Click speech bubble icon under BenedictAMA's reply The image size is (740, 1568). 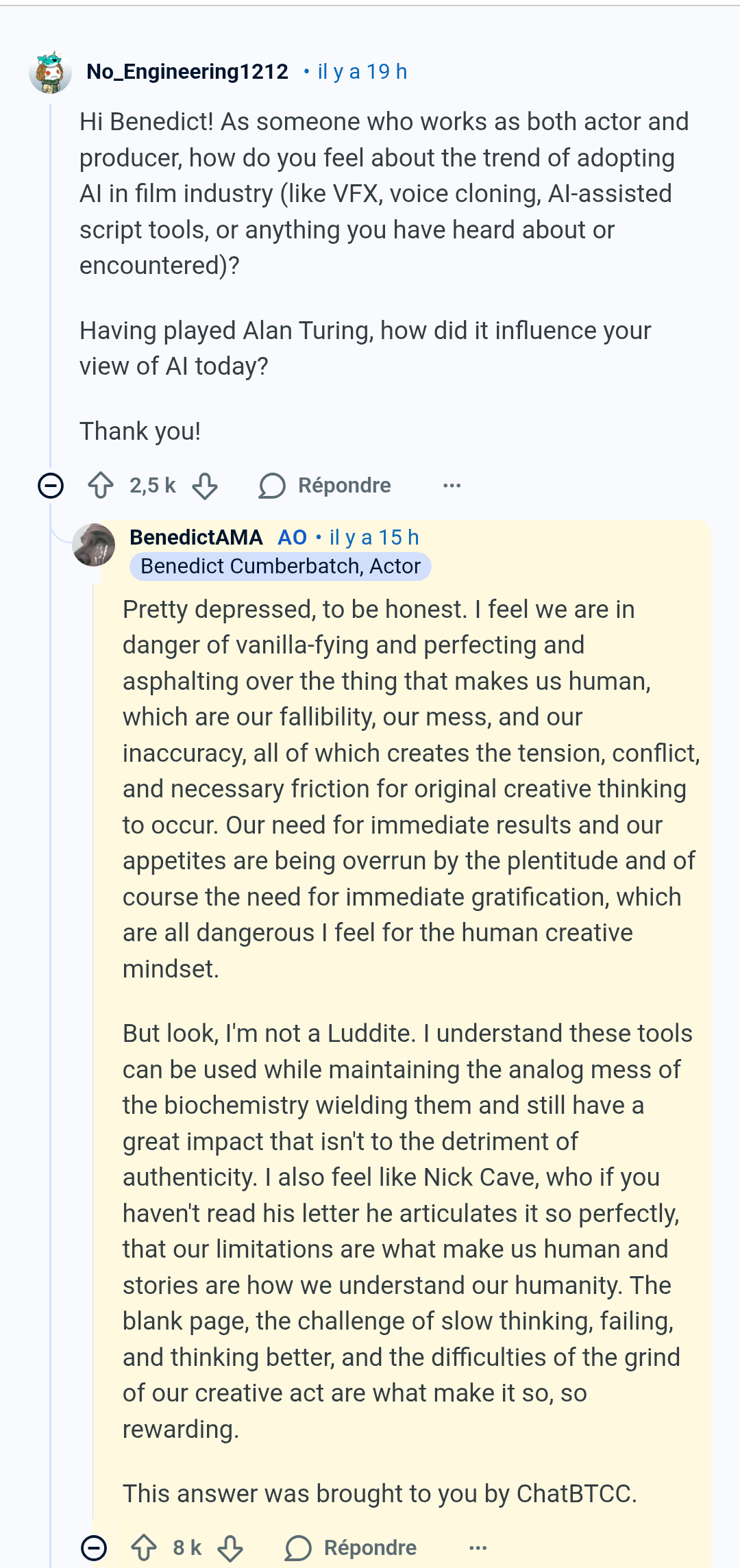[298, 1547]
